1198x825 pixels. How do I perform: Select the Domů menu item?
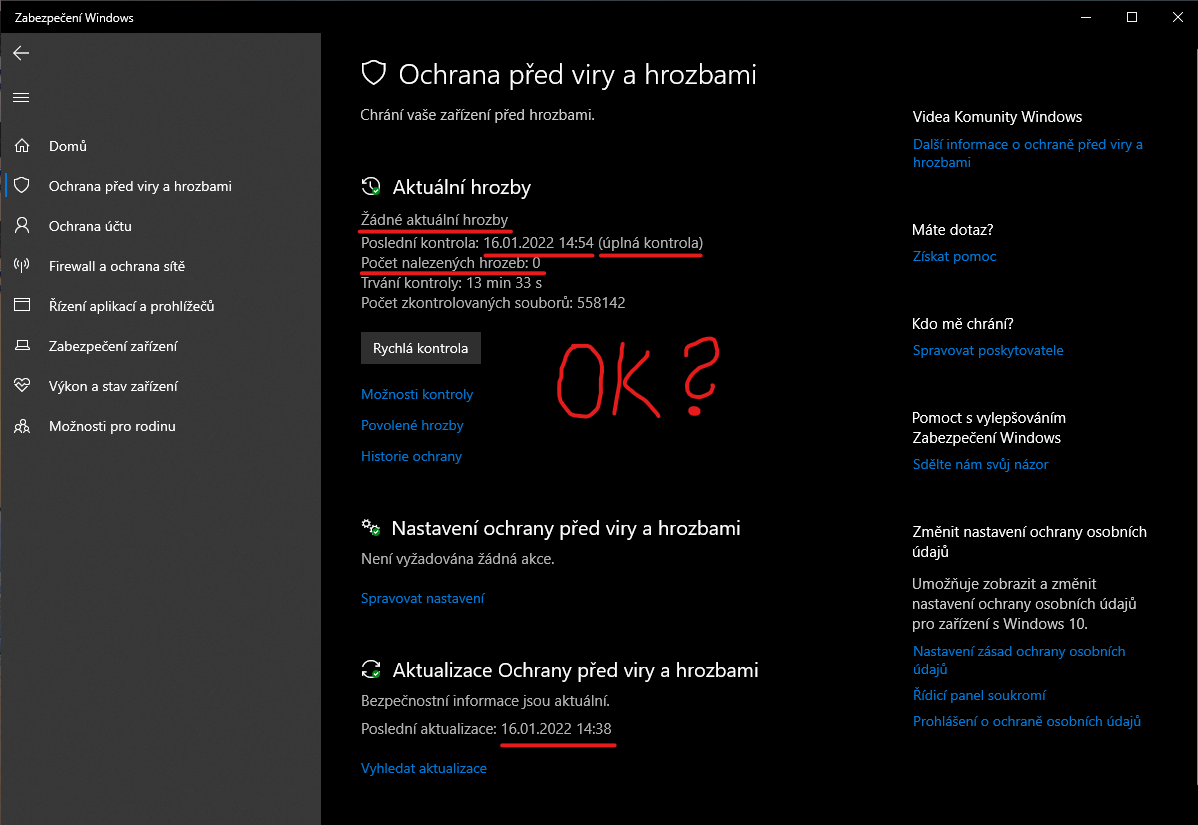pyautogui.click(x=68, y=146)
